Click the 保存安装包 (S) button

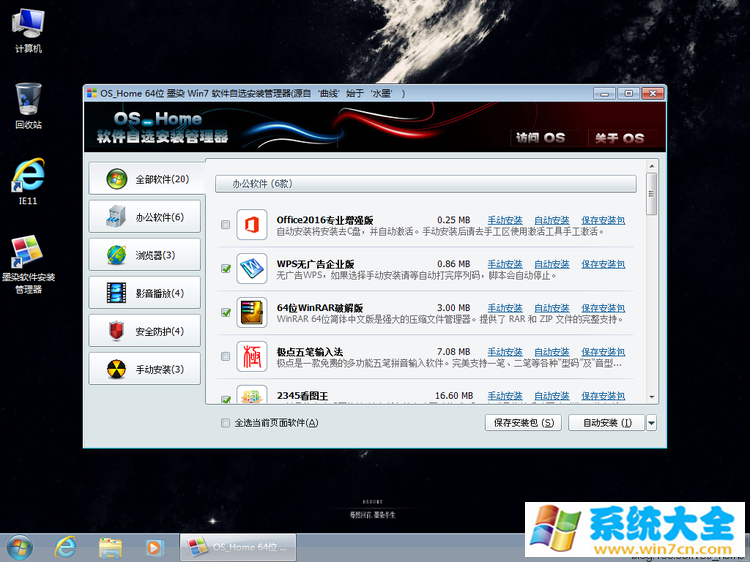[x=523, y=423]
